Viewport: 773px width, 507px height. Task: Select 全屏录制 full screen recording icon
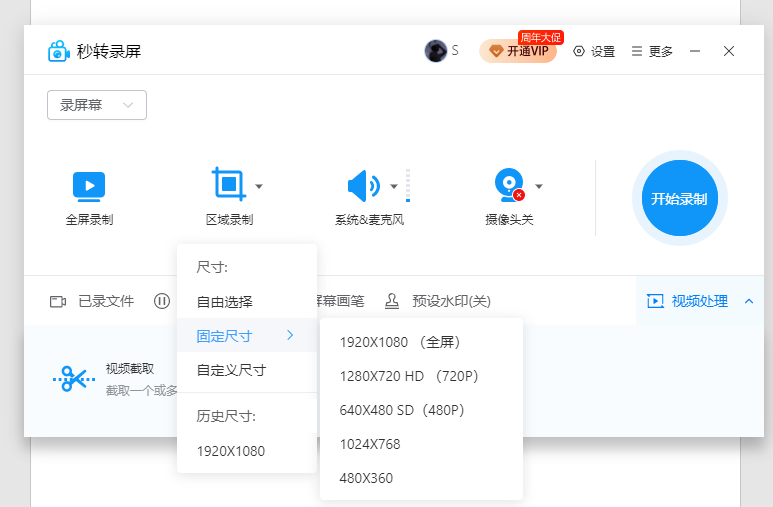click(89, 186)
